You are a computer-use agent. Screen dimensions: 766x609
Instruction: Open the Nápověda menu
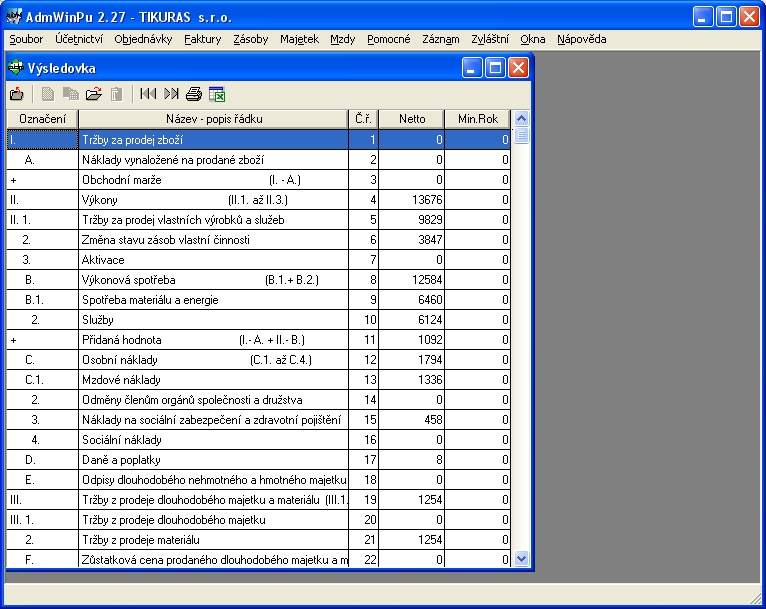pos(581,39)
